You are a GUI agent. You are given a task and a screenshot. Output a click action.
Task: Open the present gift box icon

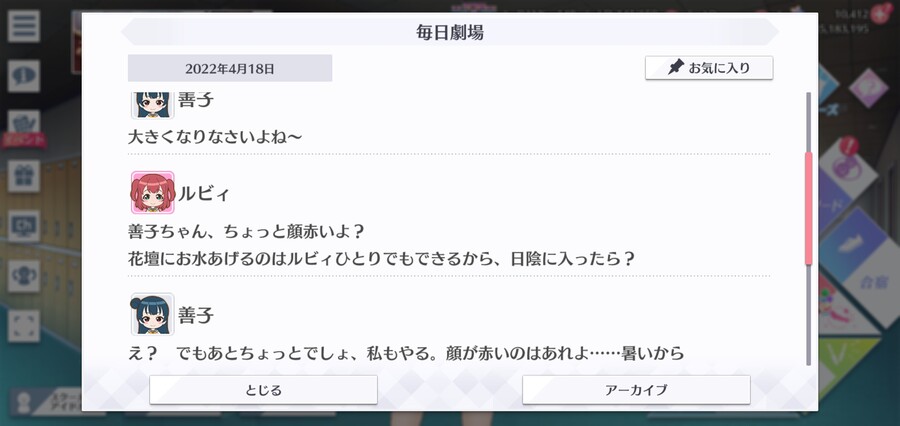click(x=24, y=176)
